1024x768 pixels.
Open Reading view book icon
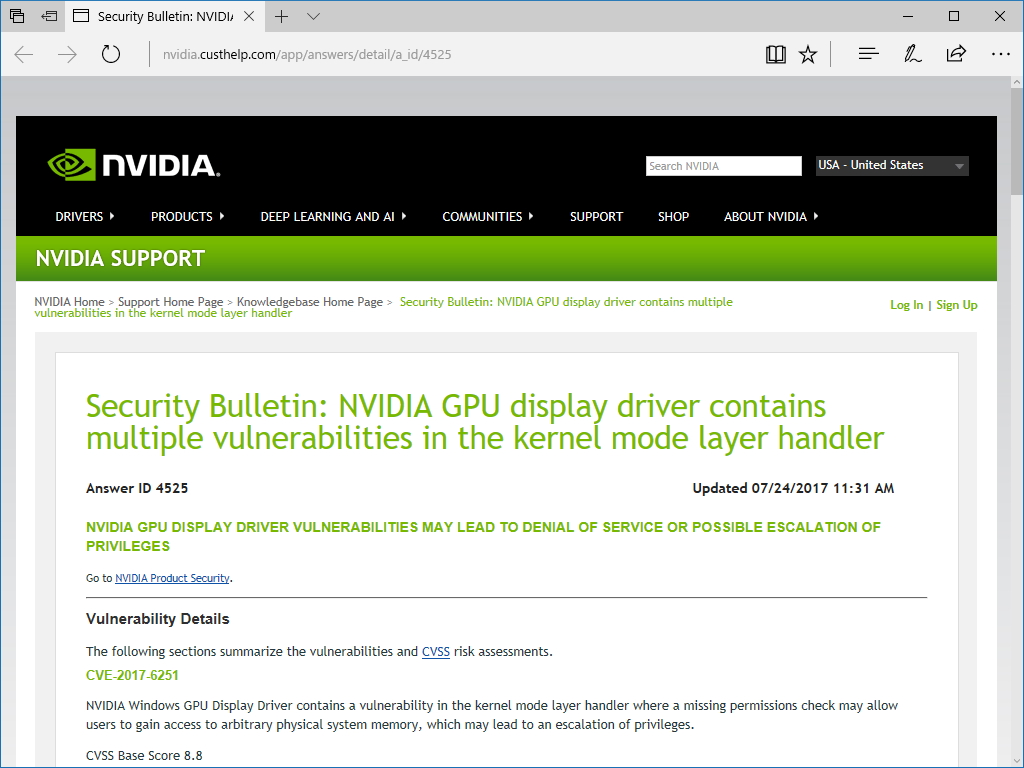click(775, 54)
